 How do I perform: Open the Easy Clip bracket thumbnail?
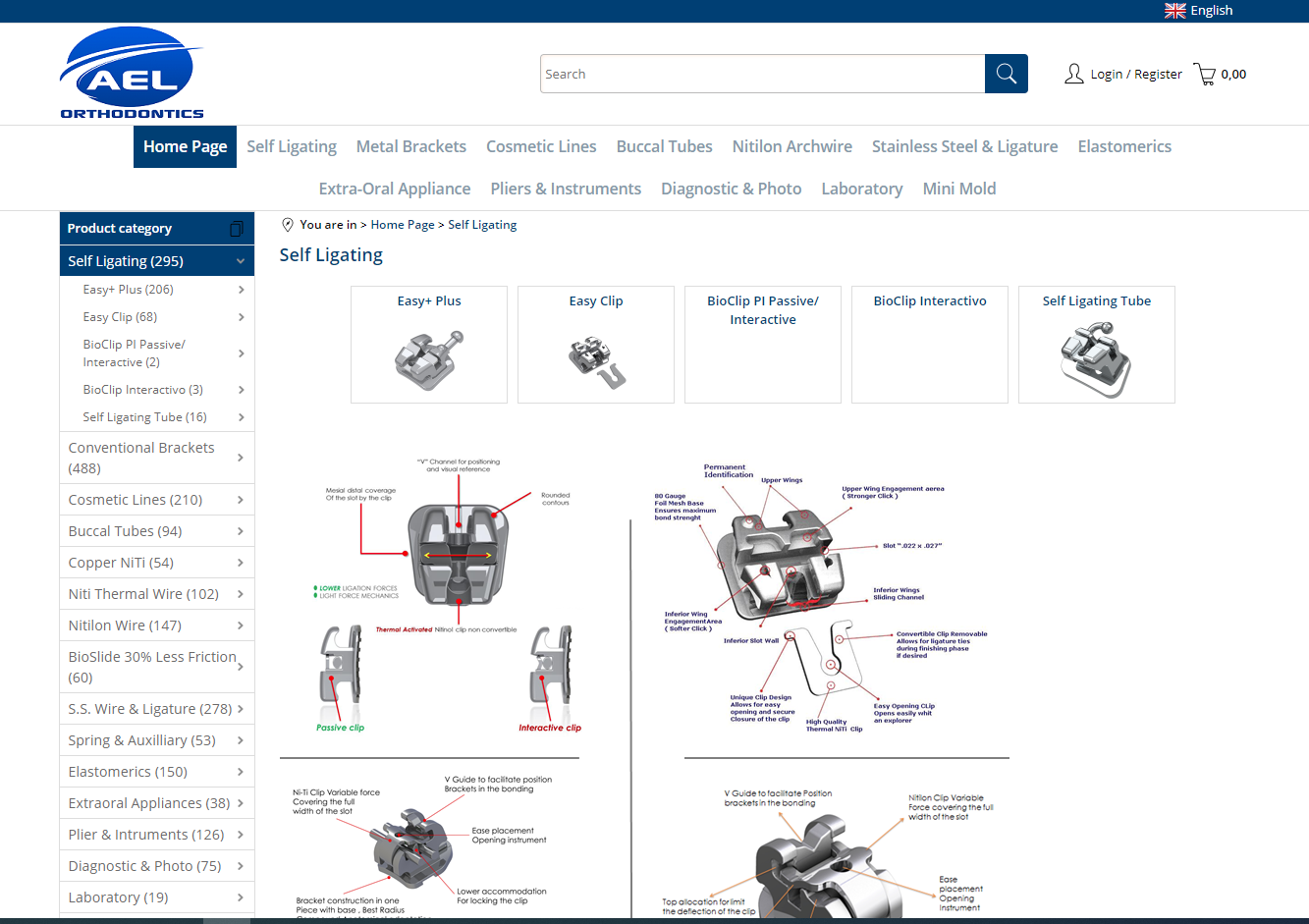[x=596, y=362]
